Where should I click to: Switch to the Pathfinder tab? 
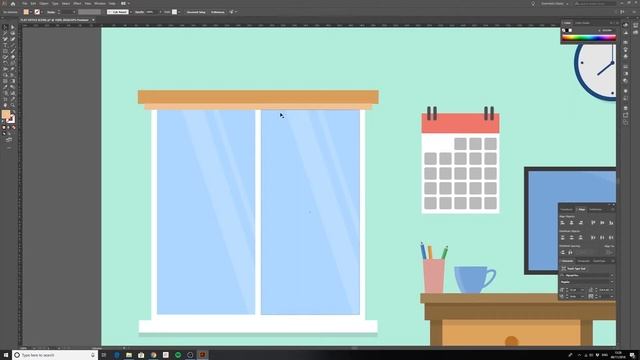[x=596, y=209]
